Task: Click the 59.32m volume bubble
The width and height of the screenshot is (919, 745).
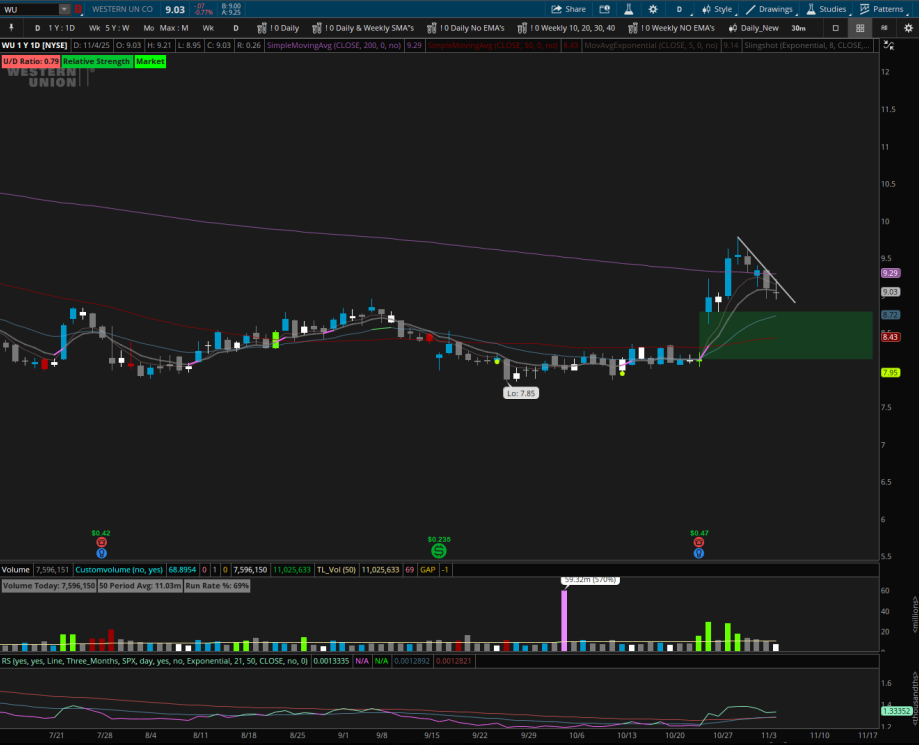Action: click(x=590, y=580)
